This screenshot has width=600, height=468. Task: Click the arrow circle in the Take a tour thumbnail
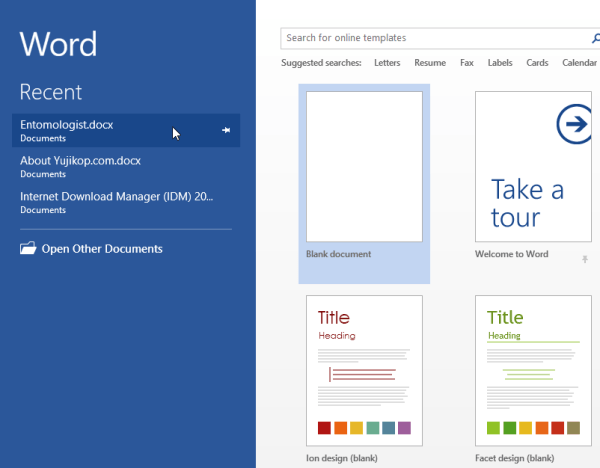pos(574,124)
